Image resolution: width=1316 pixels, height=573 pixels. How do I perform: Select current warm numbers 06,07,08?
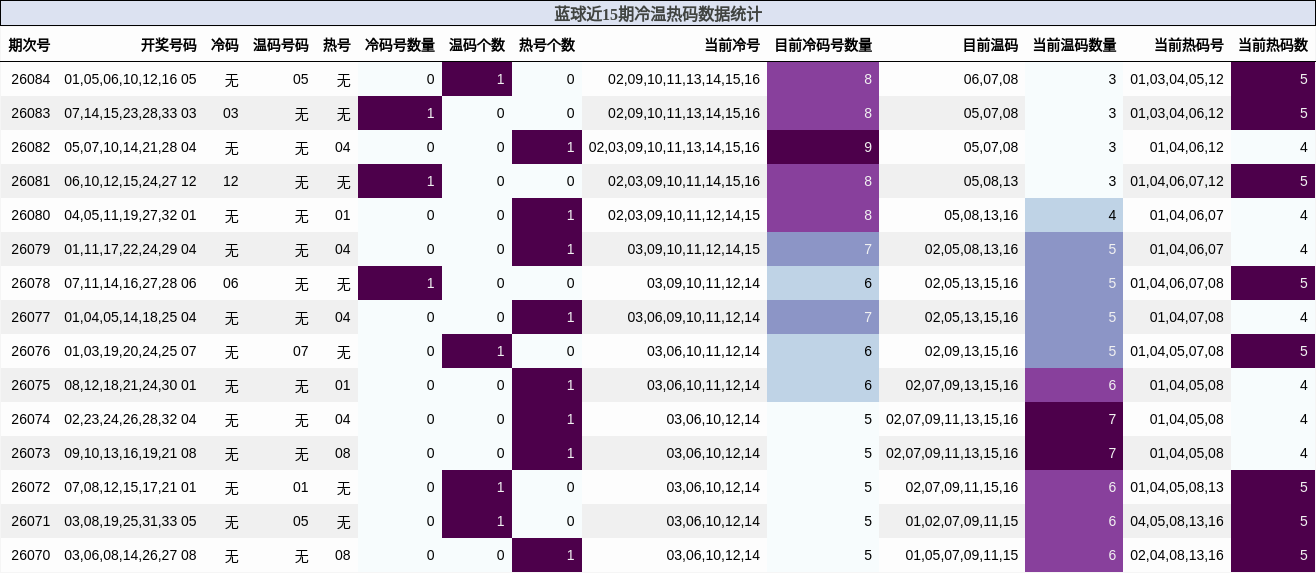point(991,79)
